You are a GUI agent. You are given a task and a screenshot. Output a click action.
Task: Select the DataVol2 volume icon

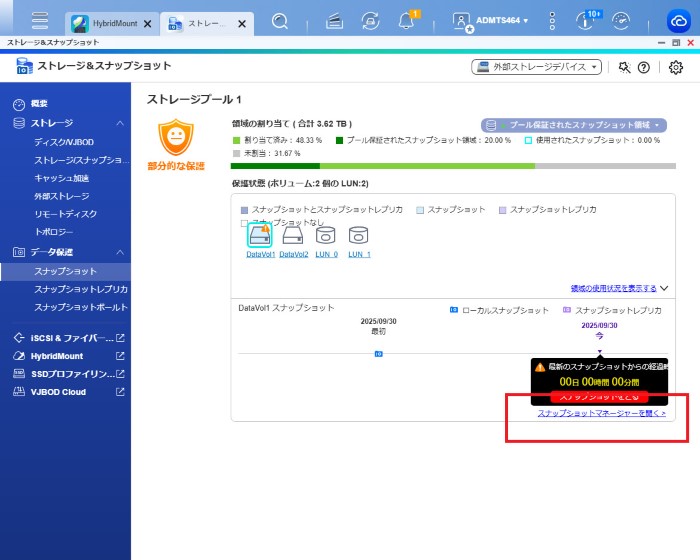point(293,237)
